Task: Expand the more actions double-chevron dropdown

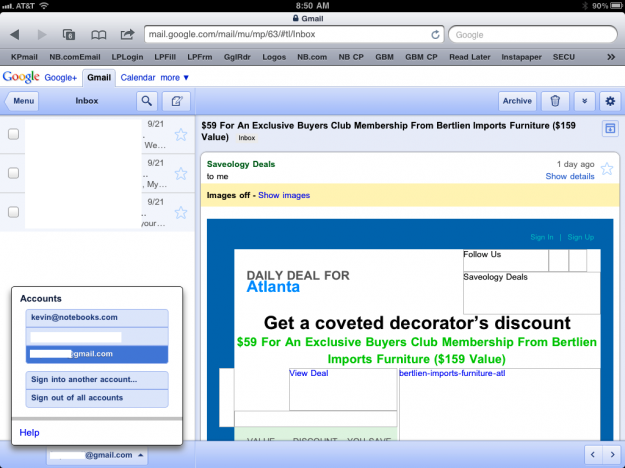Action: 584,101
